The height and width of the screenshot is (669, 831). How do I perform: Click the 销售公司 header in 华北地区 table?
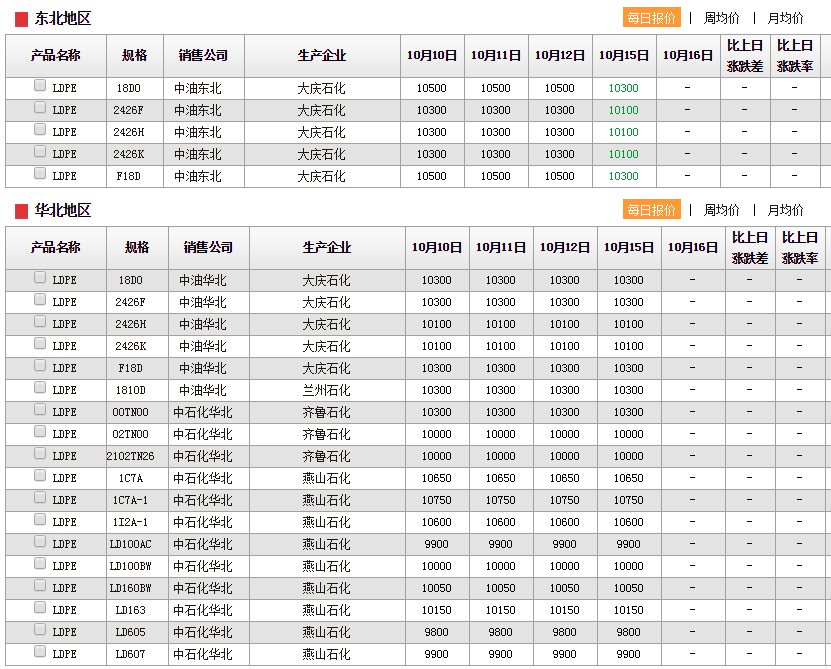tap(208, 248)
